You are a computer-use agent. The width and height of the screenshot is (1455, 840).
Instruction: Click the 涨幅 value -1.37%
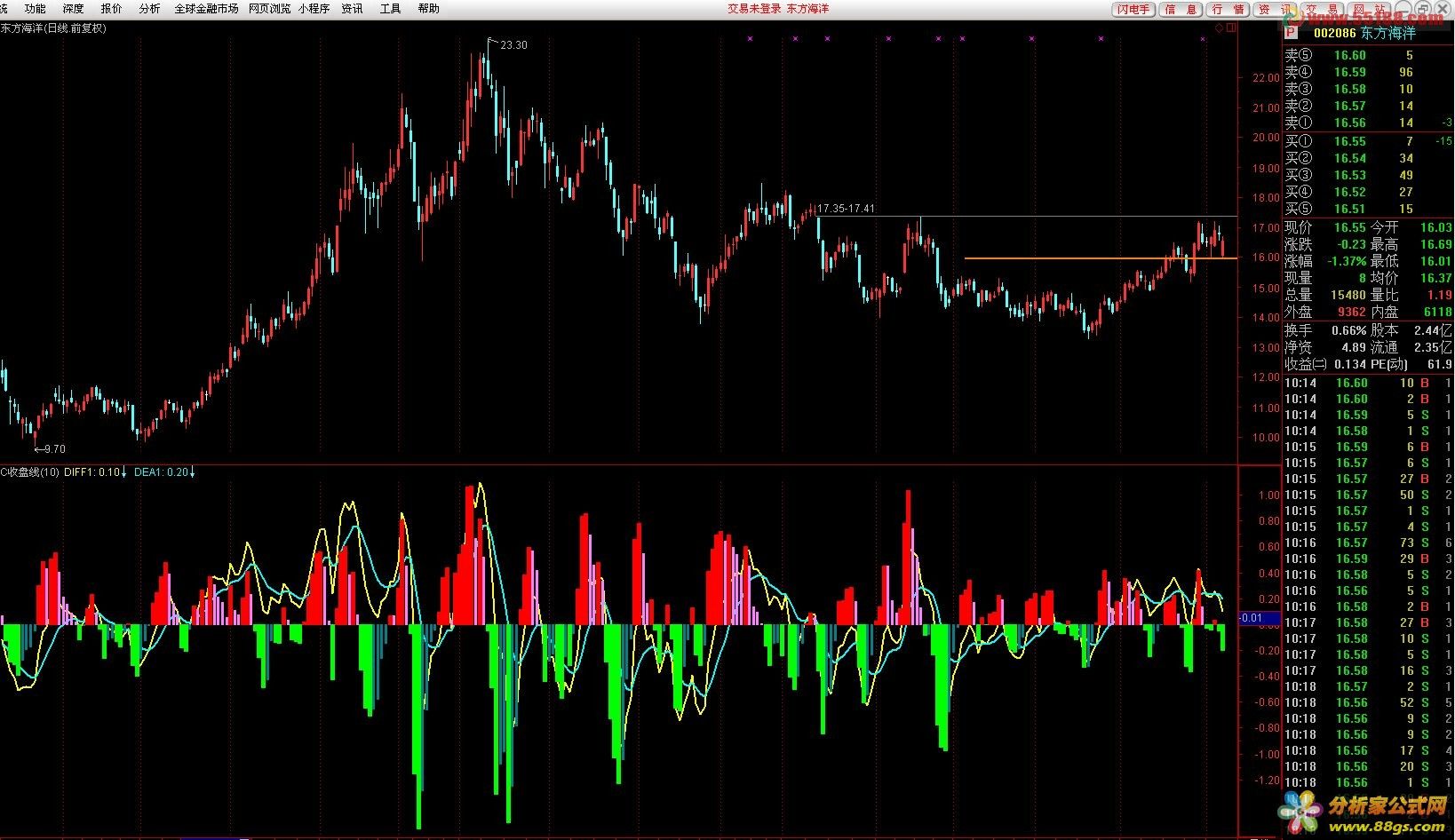click(x=1347, y=261)
